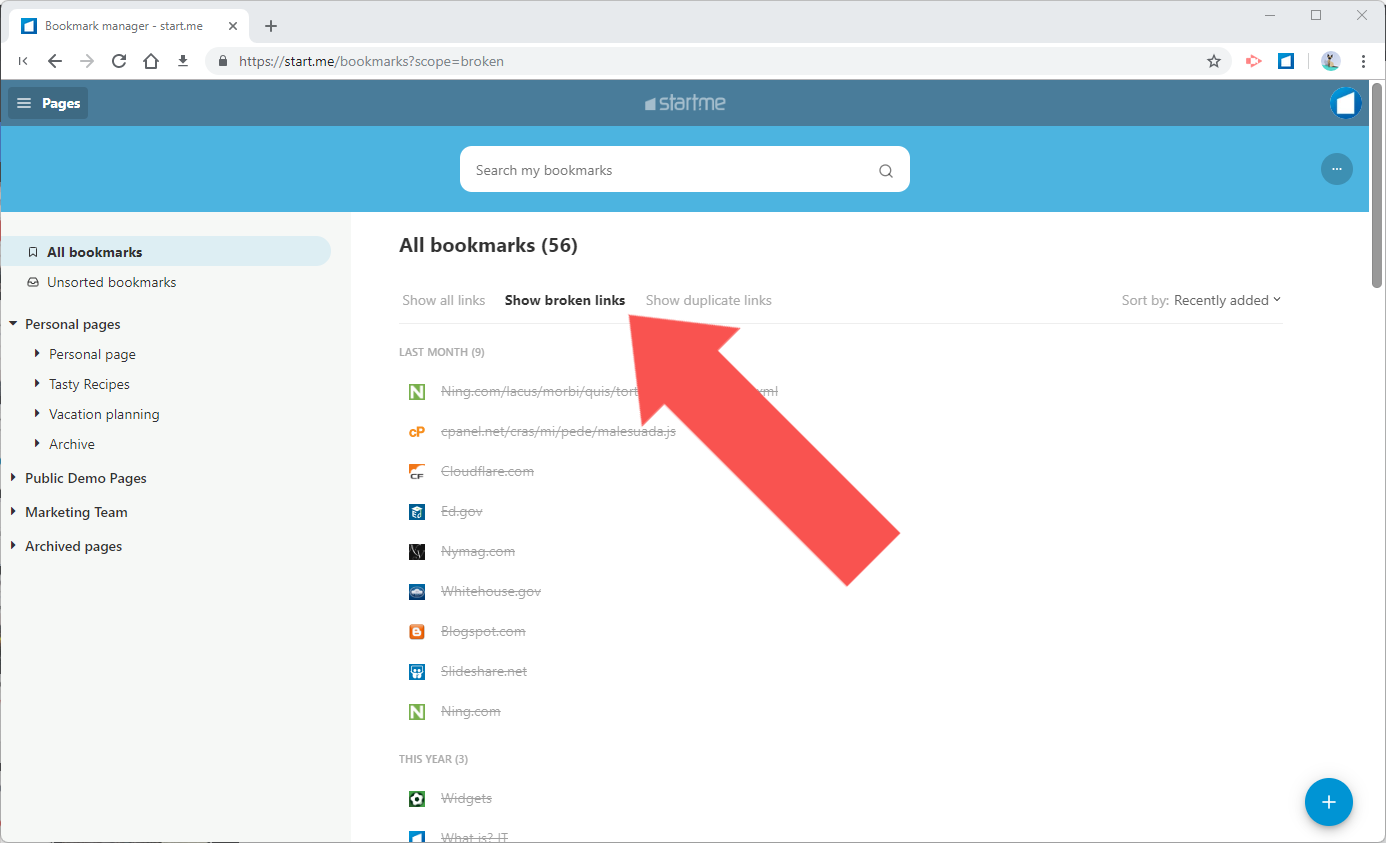Open the Blogspot.com broken bookmark

click(x=483, y=631)
